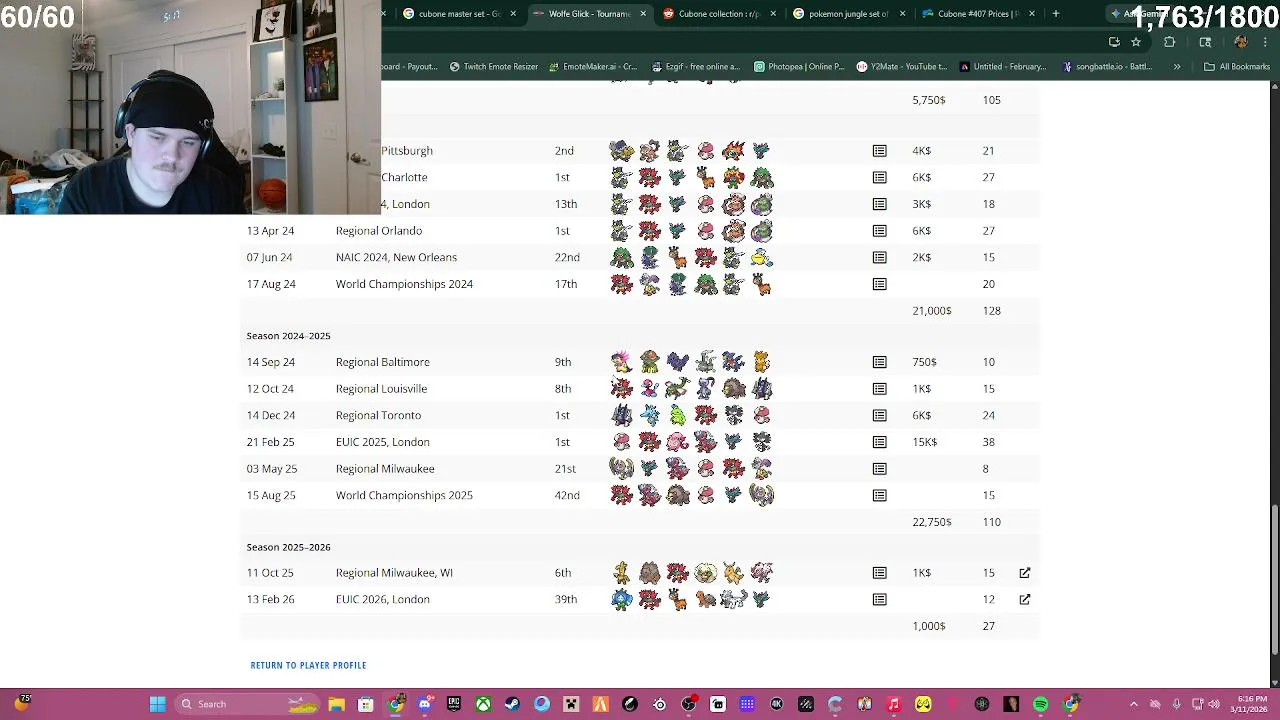Open team list for World Championships 2024
Screen dimensions: 1280x720
879,284
